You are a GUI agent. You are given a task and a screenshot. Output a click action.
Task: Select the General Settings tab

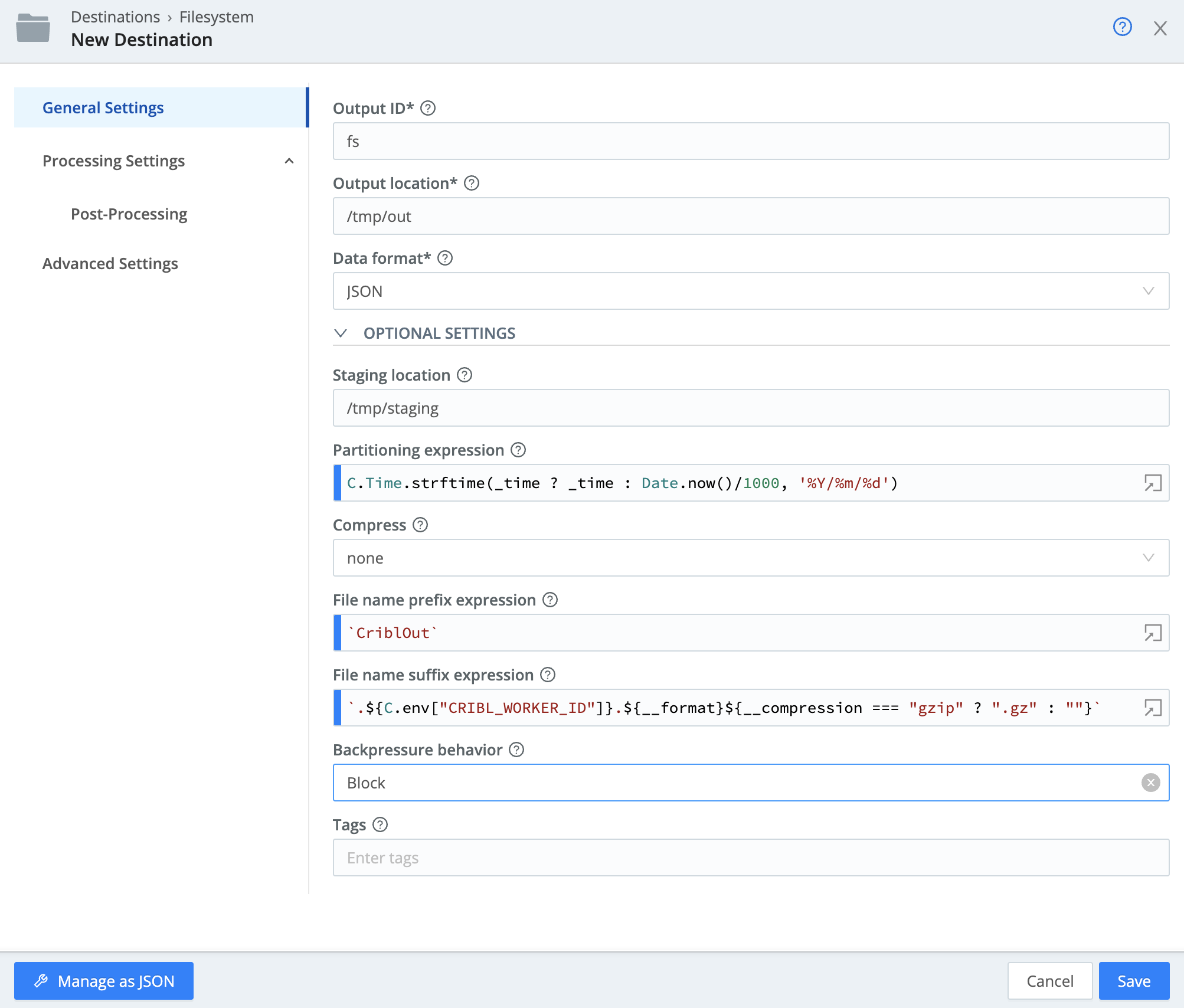pyautogui.click(x=104, y=106)
